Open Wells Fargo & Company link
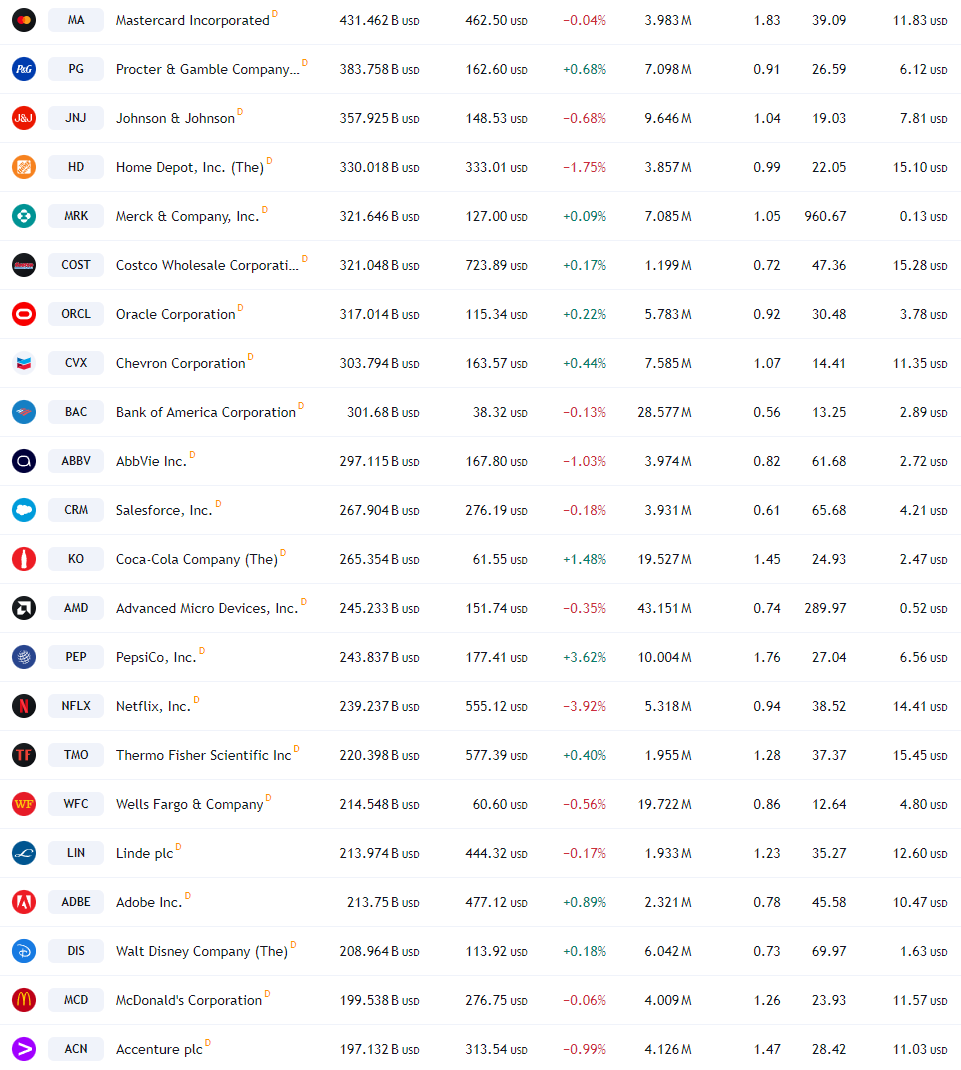Screen dimensions: 961x1070 [189, 804]
